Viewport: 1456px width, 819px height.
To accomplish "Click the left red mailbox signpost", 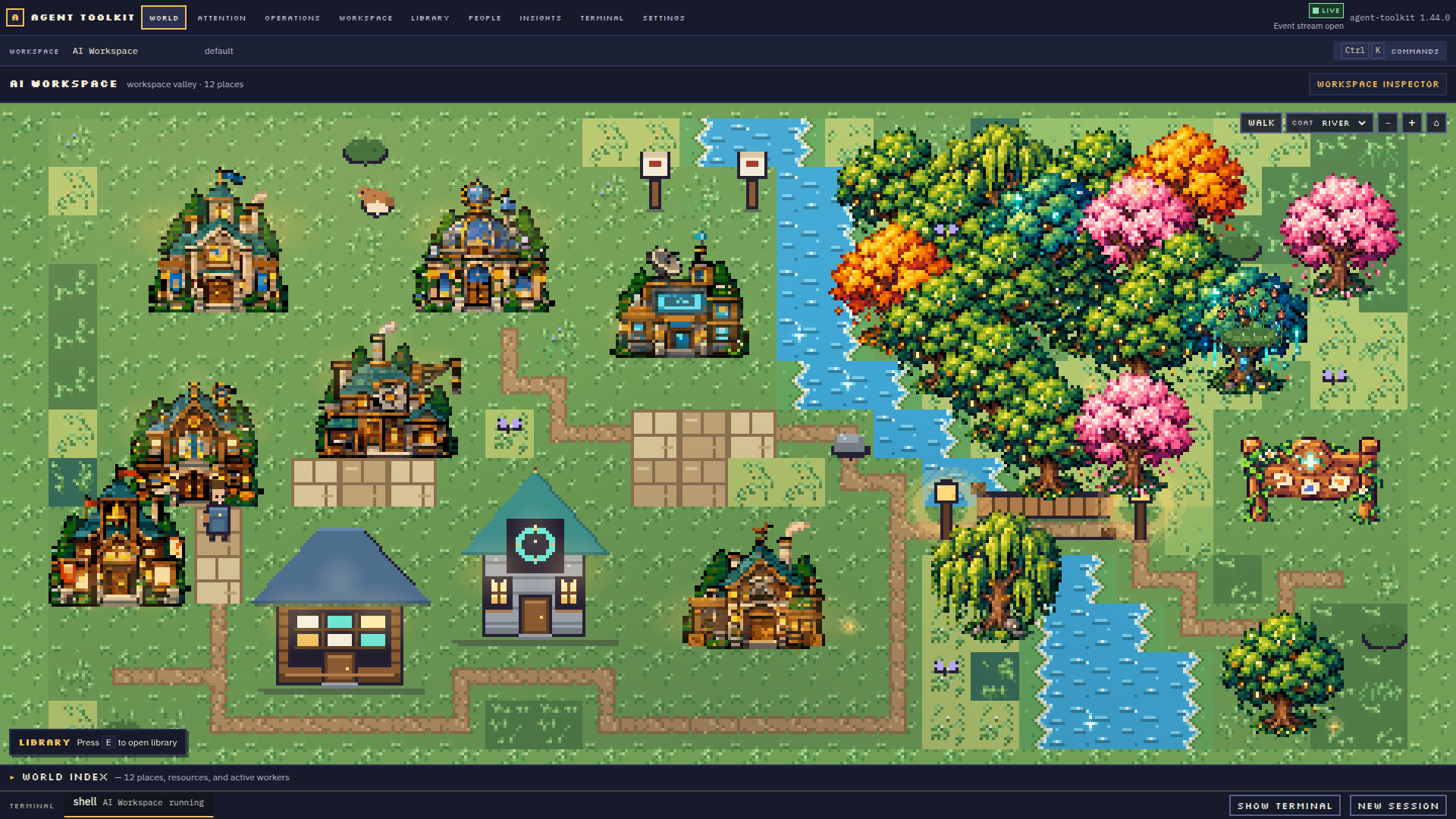I will point(655,180).
